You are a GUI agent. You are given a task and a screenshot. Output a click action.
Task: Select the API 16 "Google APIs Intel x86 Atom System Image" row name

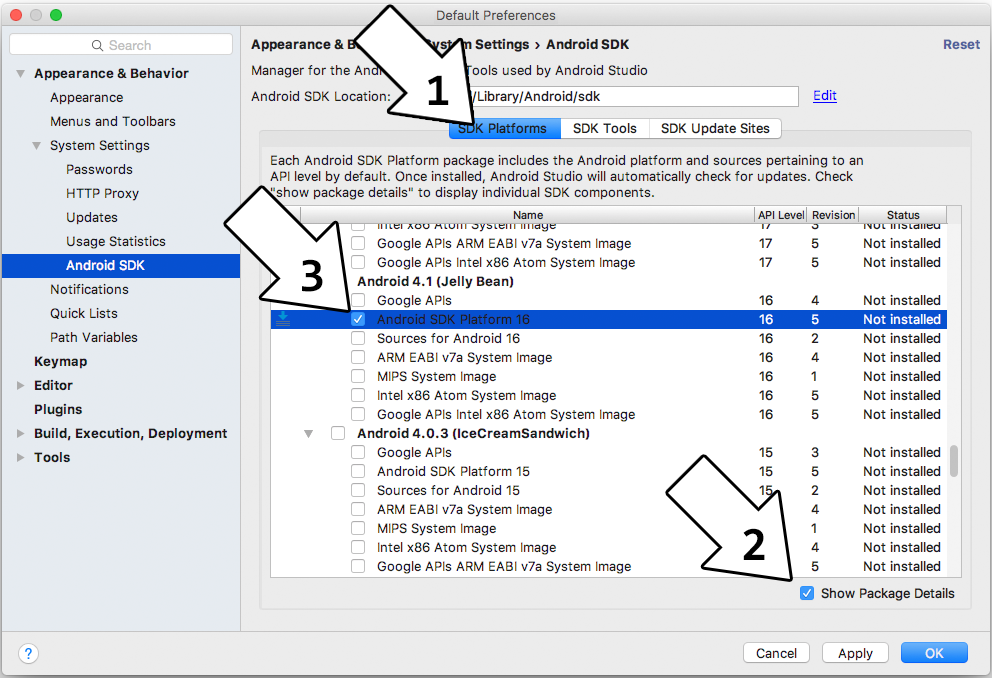tap(506, 414)
